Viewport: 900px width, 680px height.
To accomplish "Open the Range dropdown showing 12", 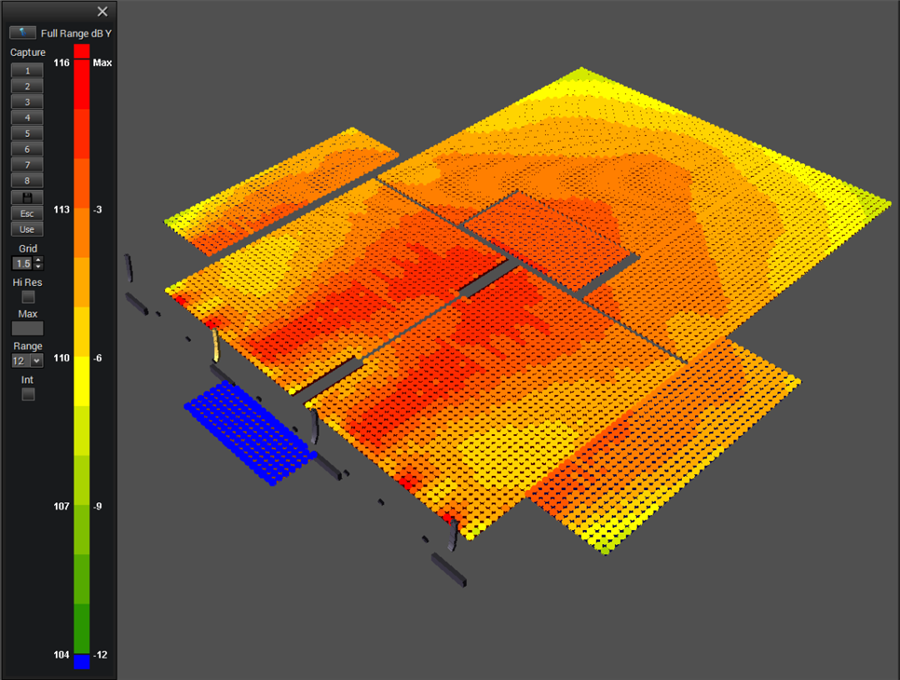I will 28,360.
